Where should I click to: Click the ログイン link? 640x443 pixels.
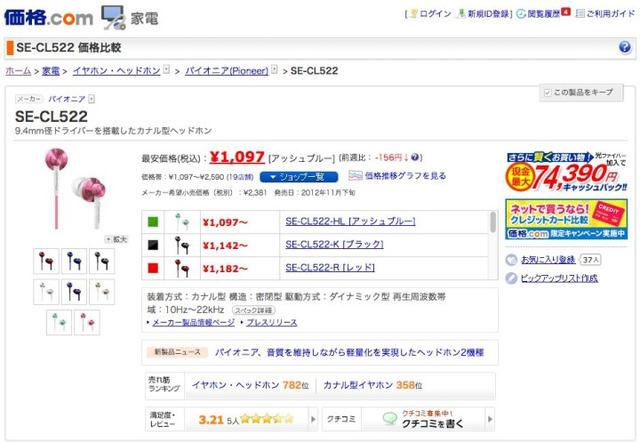pos(435,14)
